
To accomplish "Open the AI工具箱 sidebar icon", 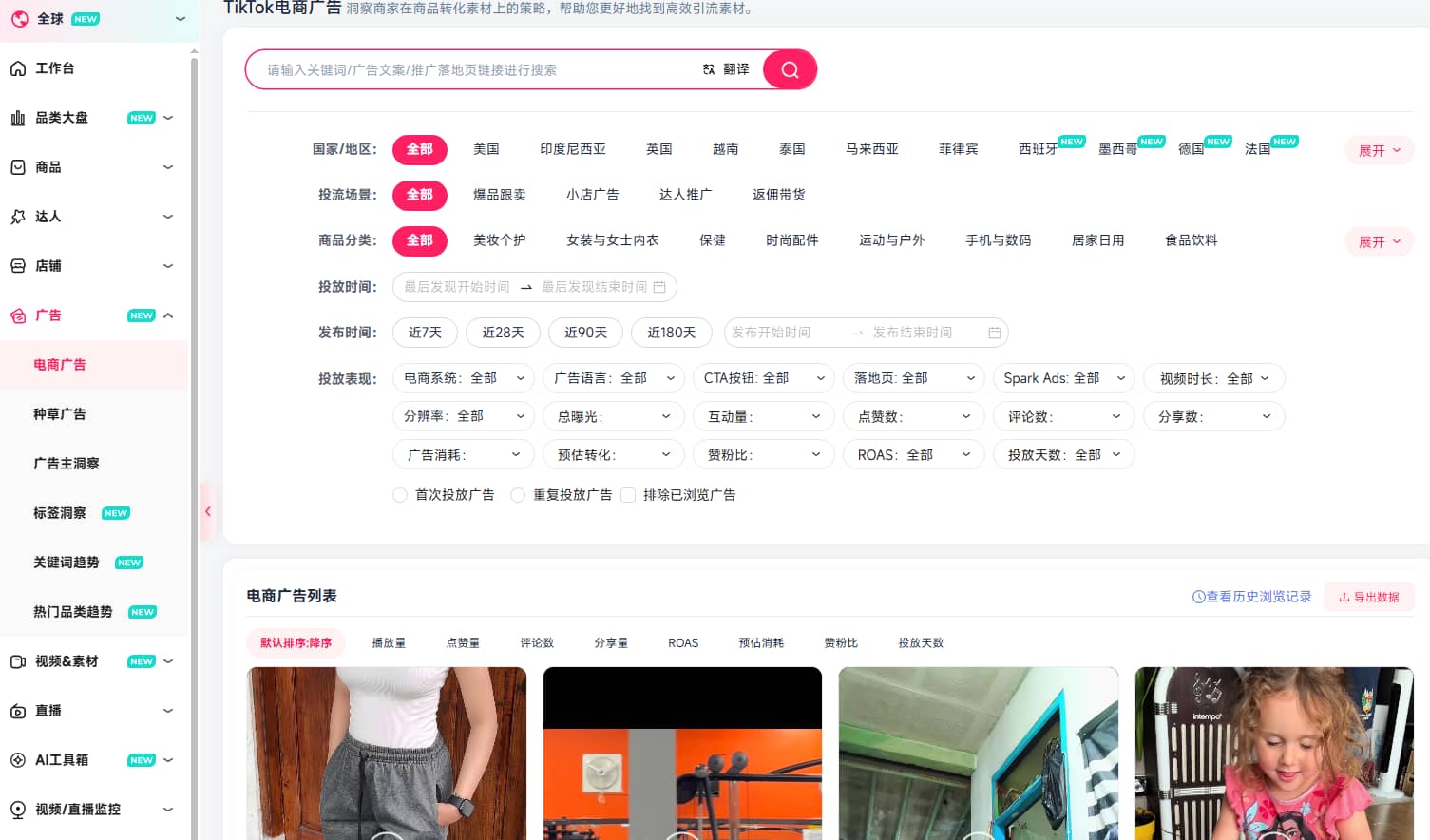I will (x=17, y=759).
